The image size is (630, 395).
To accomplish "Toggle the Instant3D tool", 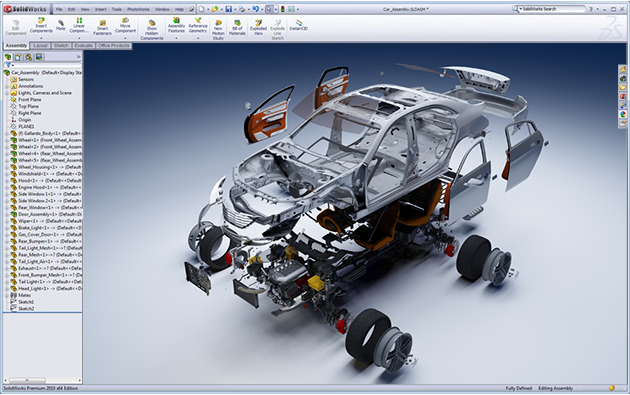I will pyautogui.click(x=299, y=25).
